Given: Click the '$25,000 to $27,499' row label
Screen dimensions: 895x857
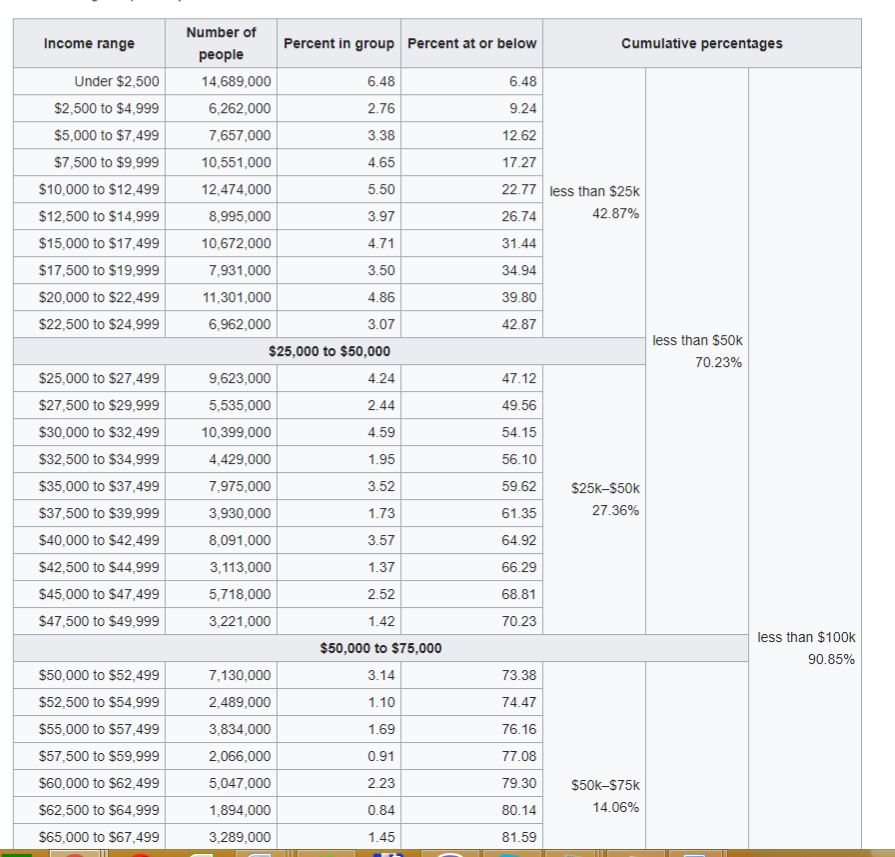Looking at the screenshot, I should coord(99,379).
